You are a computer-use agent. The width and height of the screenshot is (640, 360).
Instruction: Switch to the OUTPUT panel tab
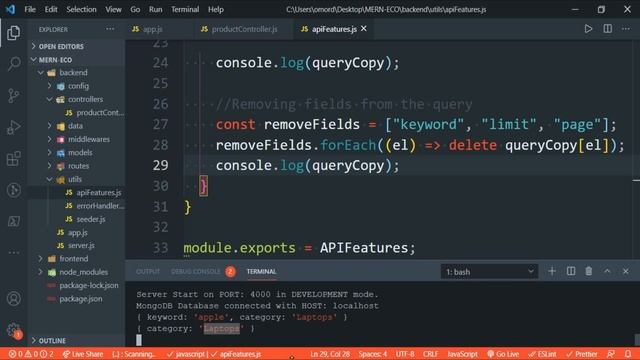(x=148, y=271)
